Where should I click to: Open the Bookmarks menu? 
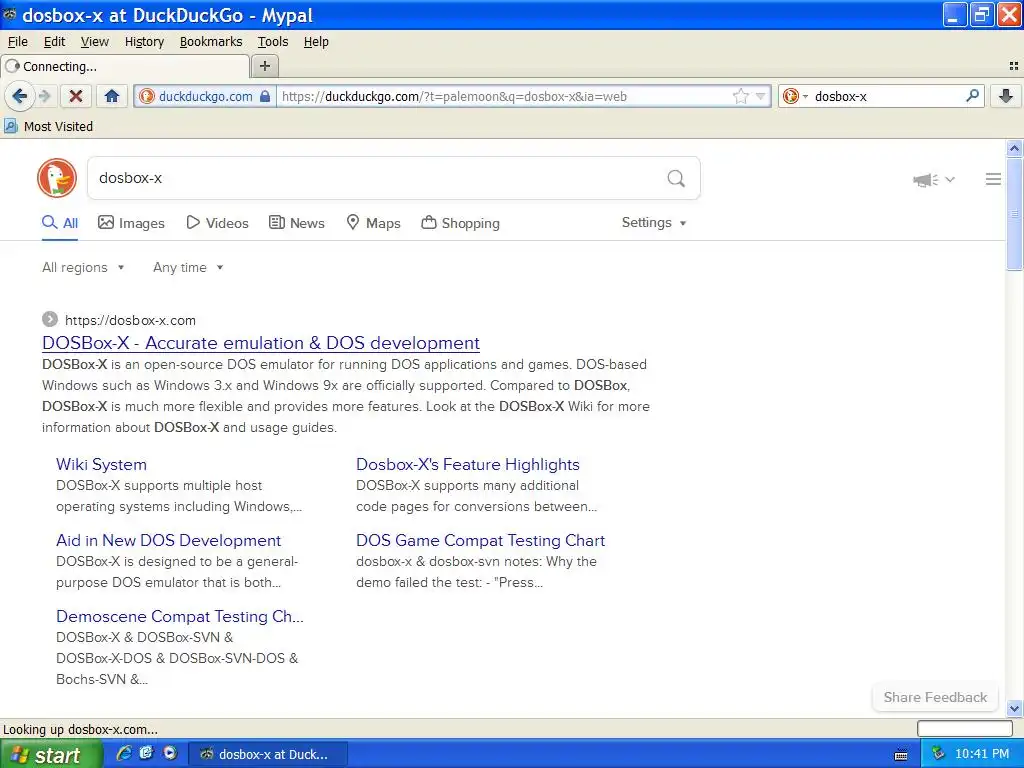(x=211, y=42)
